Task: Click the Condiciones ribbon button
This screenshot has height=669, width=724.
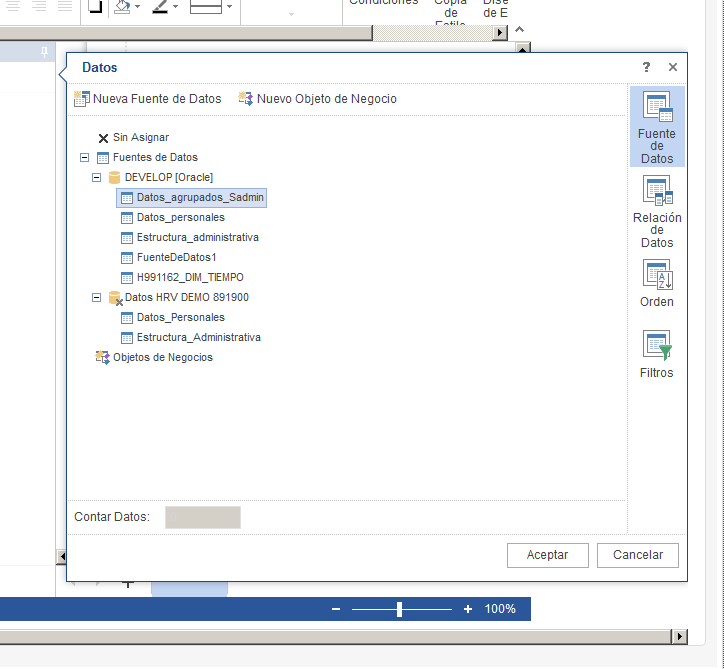Action: coord(384,2)
